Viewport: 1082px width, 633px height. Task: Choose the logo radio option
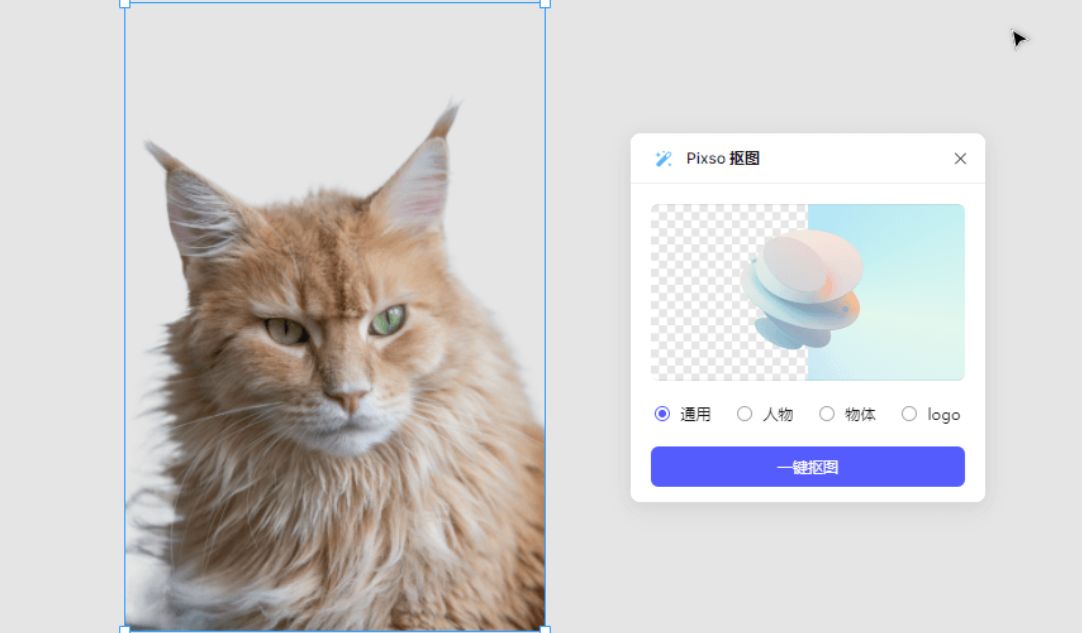point(909,413)
